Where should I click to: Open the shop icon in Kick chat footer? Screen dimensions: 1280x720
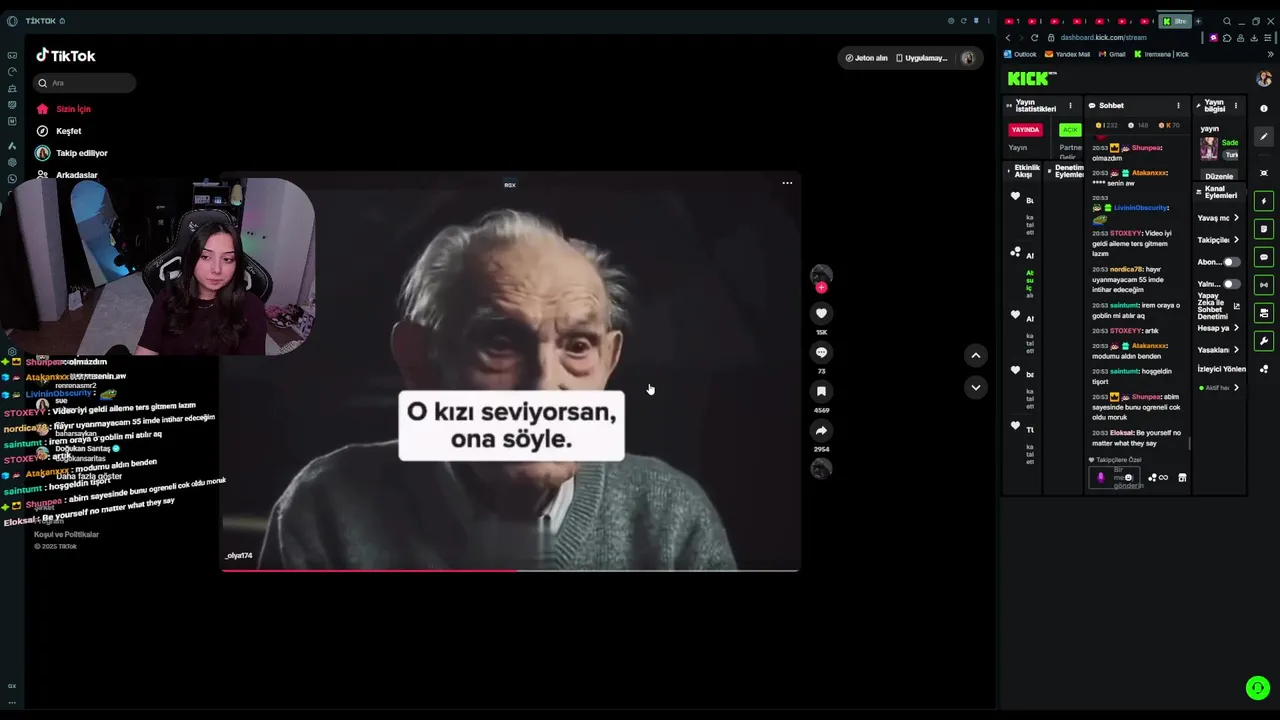(1182, 478)
